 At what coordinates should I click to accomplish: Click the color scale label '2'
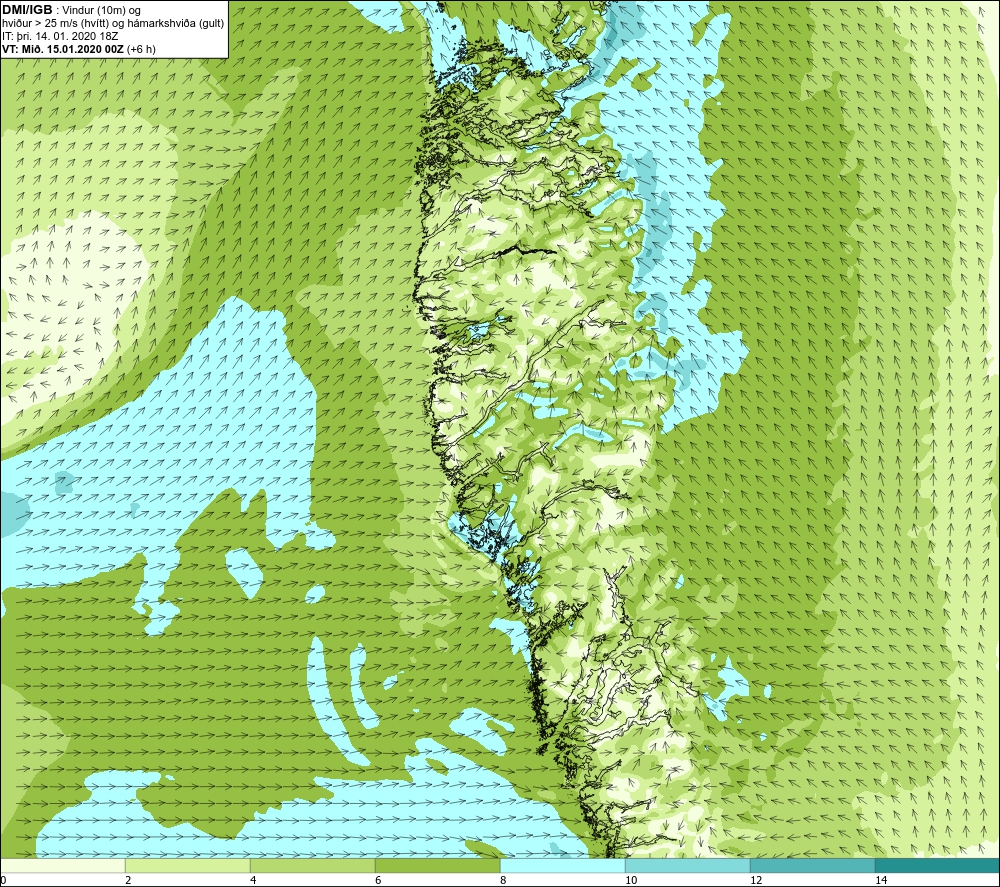click(x=128, y=880)
